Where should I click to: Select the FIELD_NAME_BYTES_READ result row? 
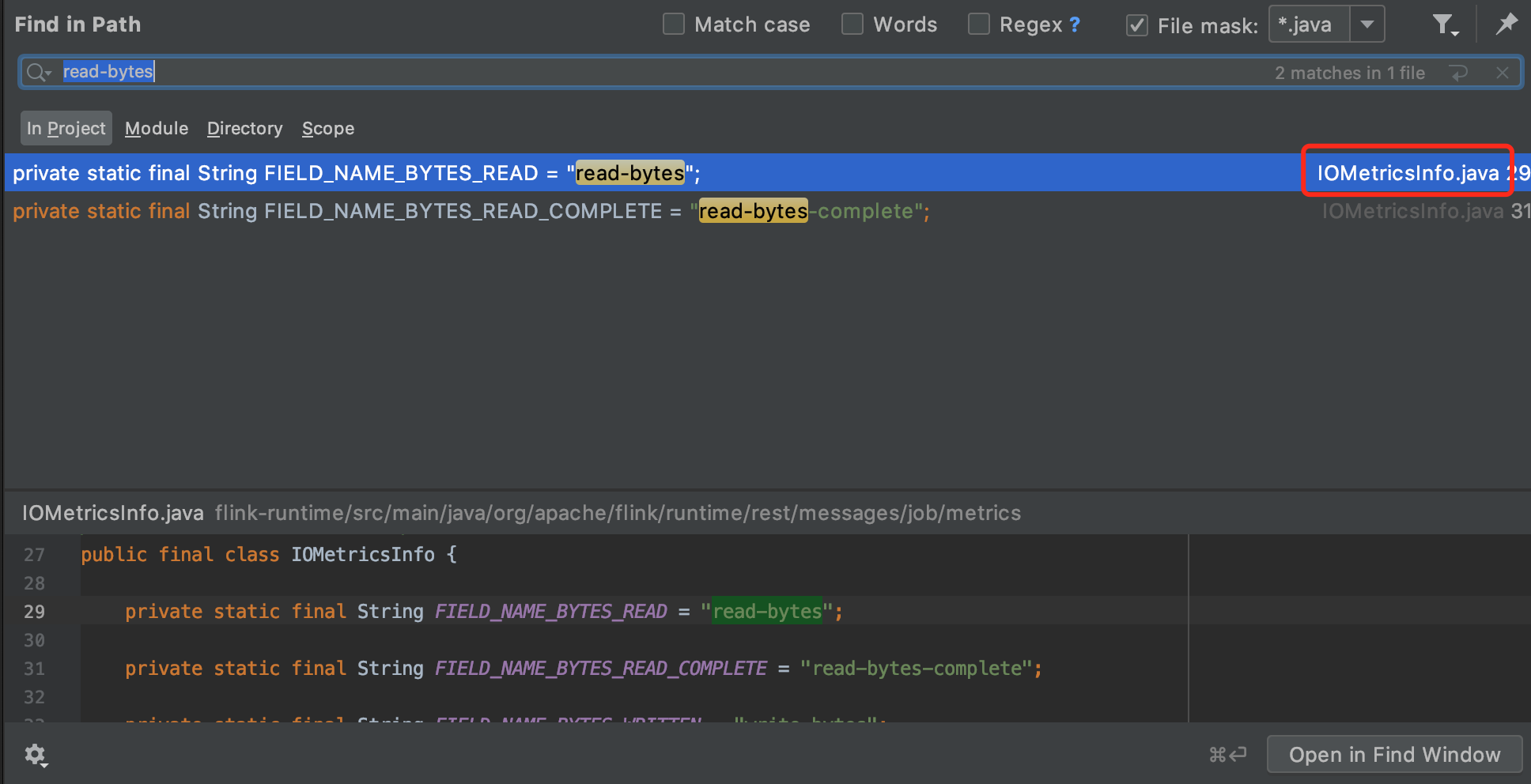(x=767, y=173)
